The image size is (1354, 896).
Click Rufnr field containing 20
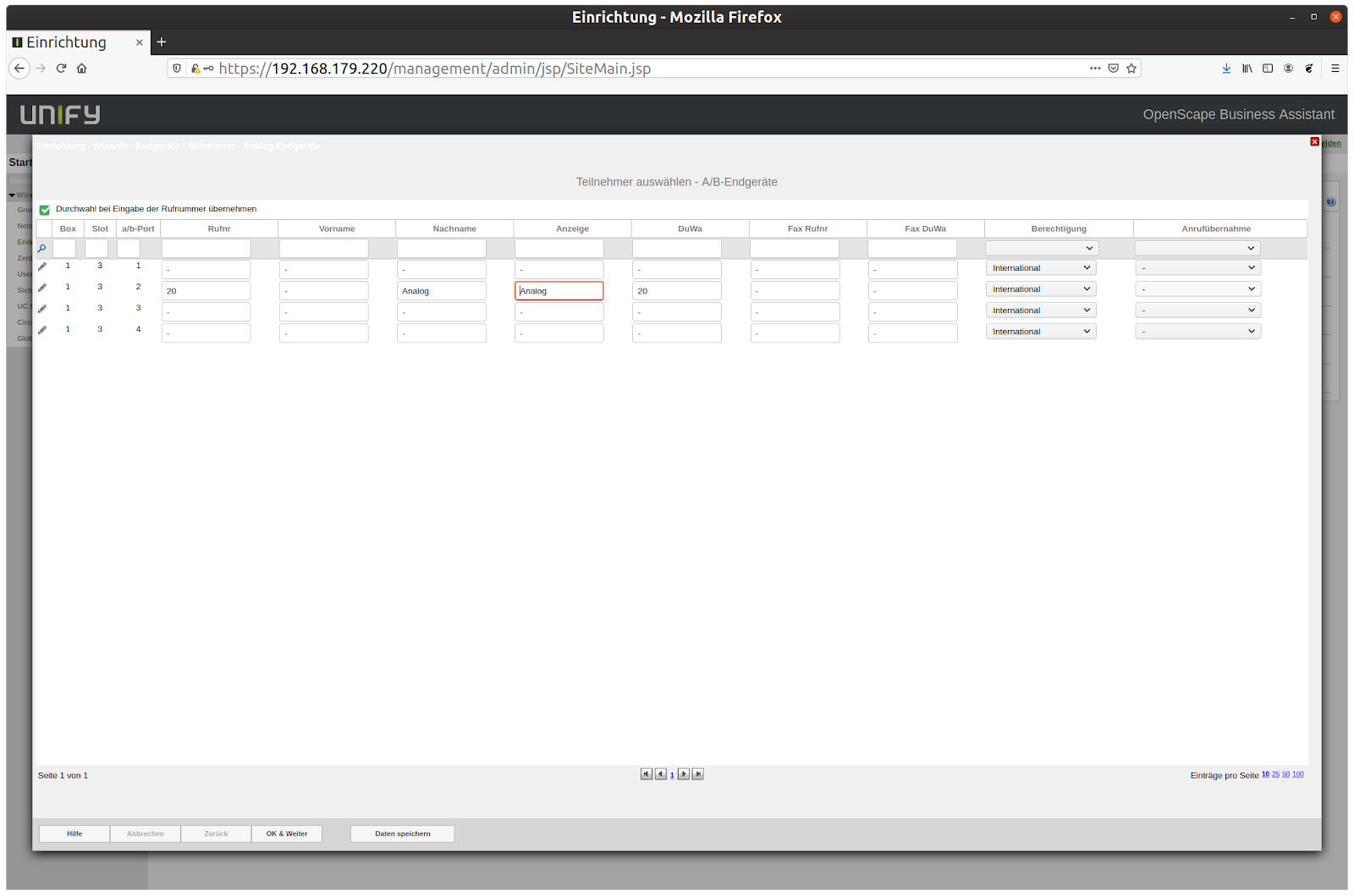tap(206, 290)
